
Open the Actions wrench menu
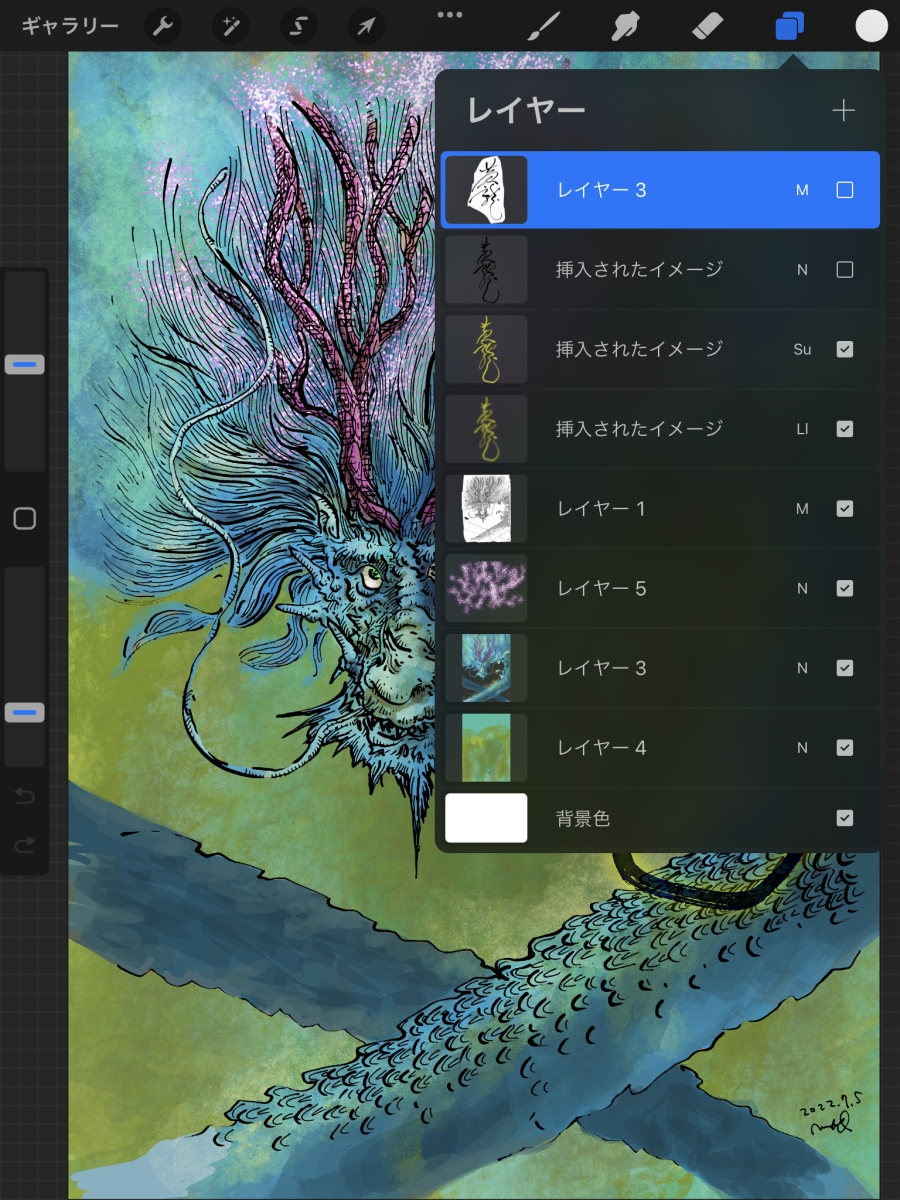(x=163, y=26)
